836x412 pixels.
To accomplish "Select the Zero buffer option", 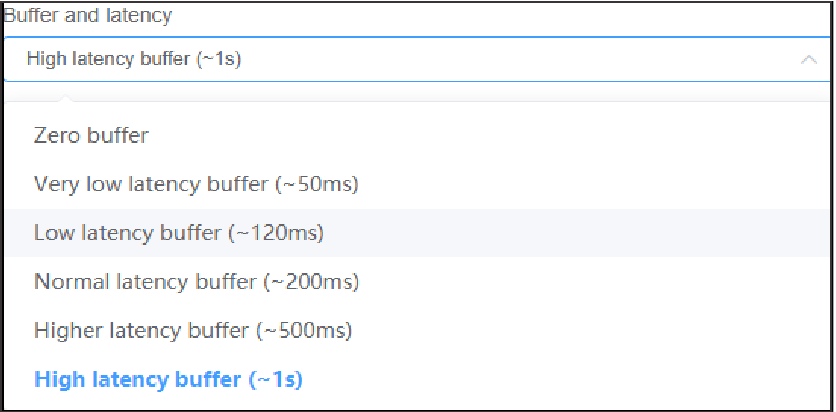I will pyautogui.click(x=91, y=135).
